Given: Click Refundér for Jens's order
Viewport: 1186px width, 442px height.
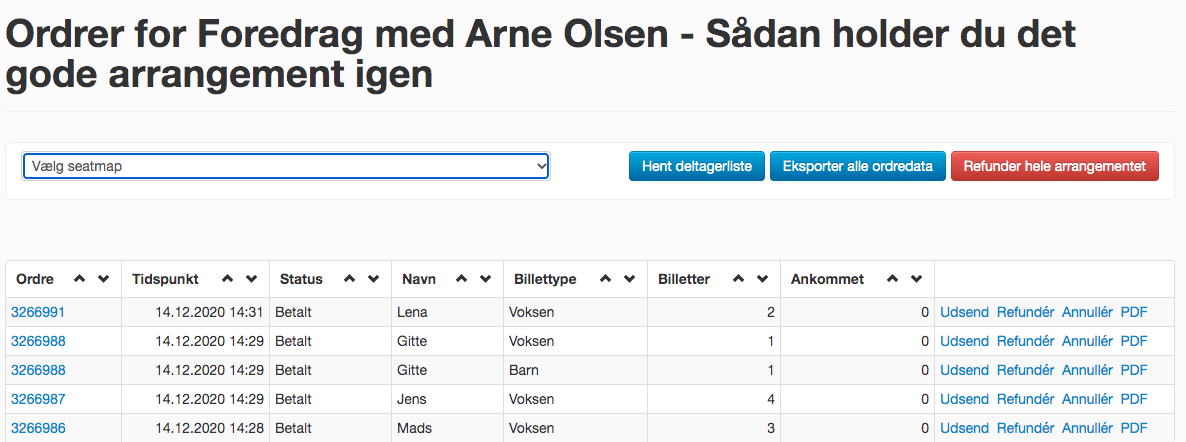Looking at the screenshot, I should pyautogui.click(x=1025, y=399).
